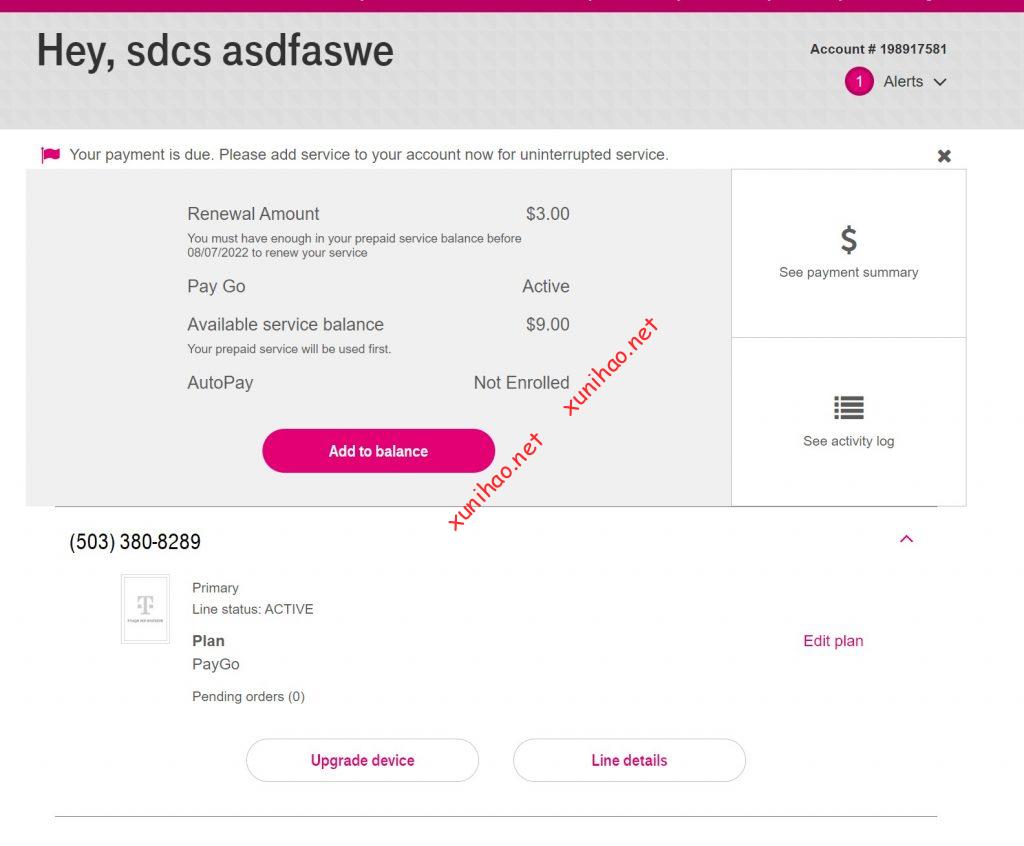Image resolution: width=1024 pixels, height=846 pixels.
Task: Select the (503) 380-8289 line header
Action: [135, 542]
